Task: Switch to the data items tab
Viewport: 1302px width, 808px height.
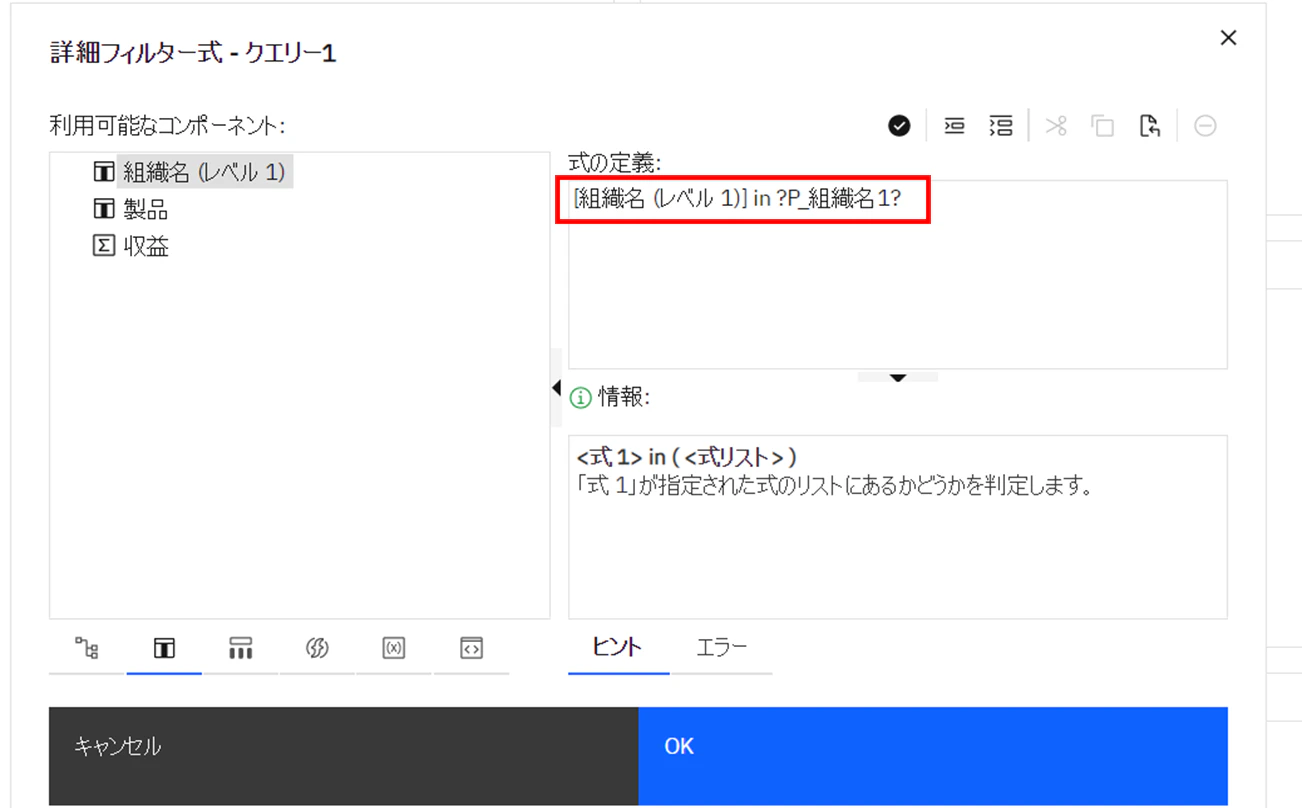Action: pos(164,649)
